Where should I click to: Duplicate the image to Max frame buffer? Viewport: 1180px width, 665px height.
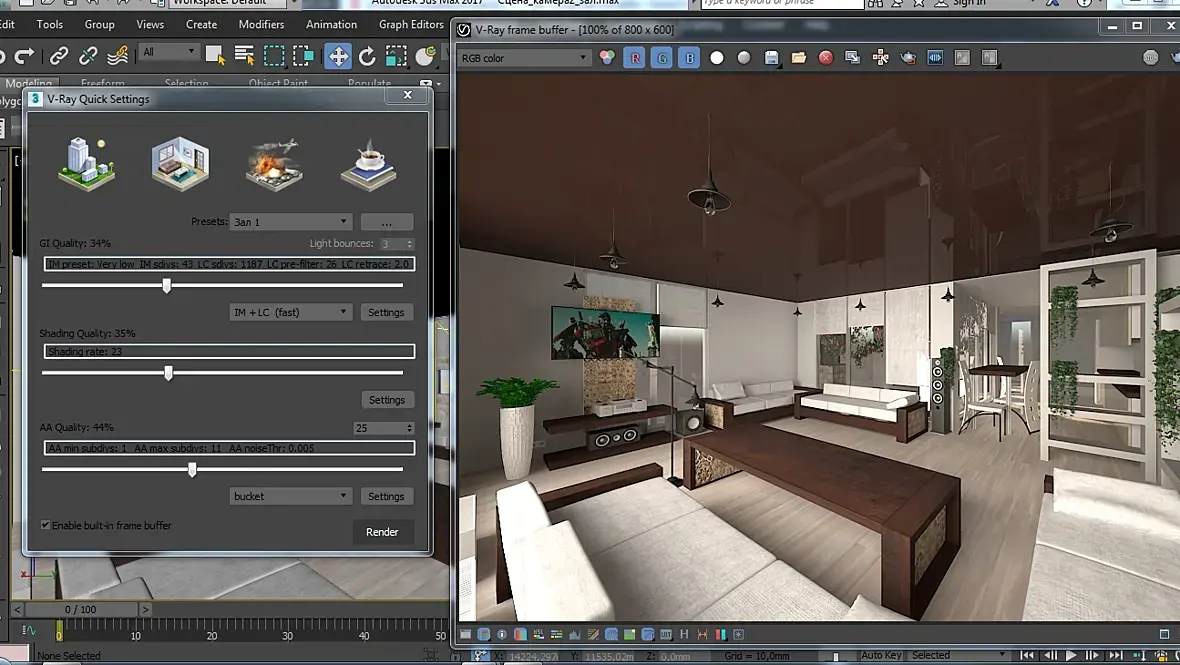click(x=853, y=58)
